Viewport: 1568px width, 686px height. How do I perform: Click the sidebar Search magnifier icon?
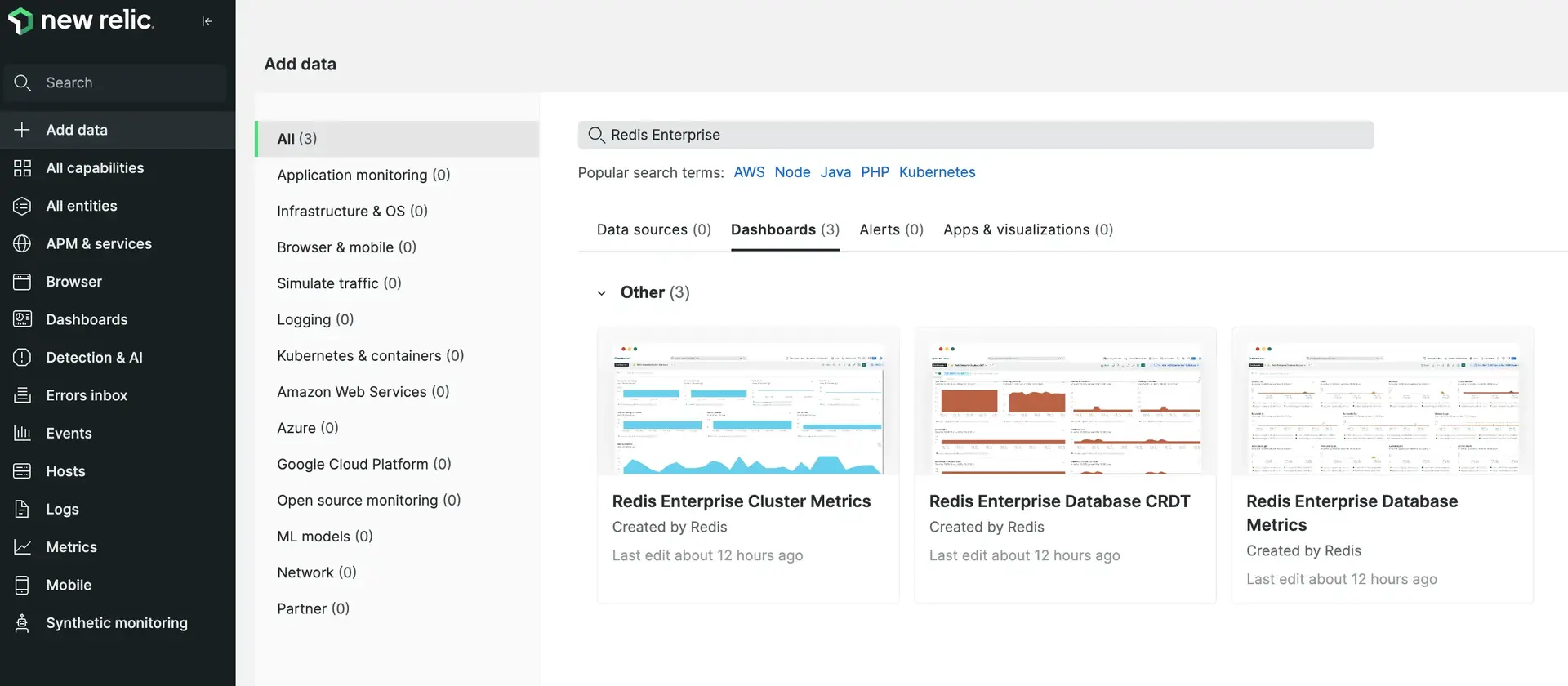coord(23,82)
